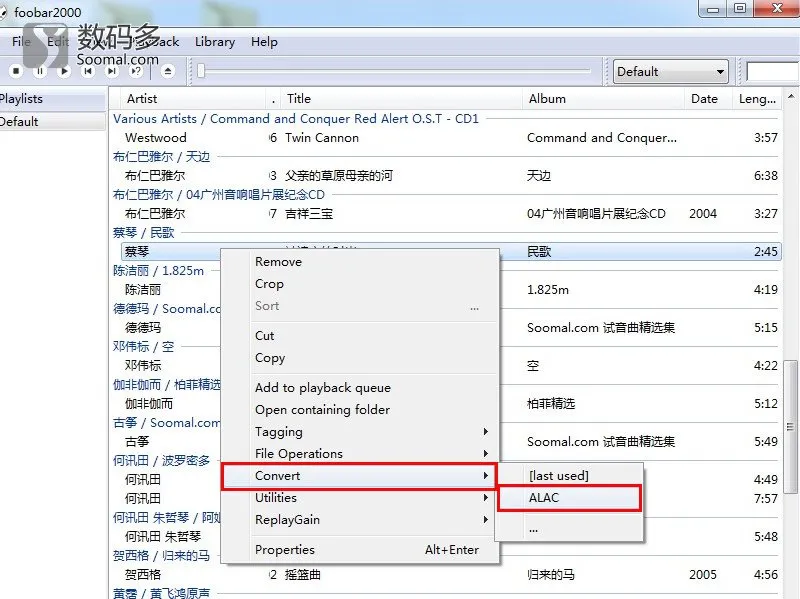Skip to previous track button

click(88, 71)
